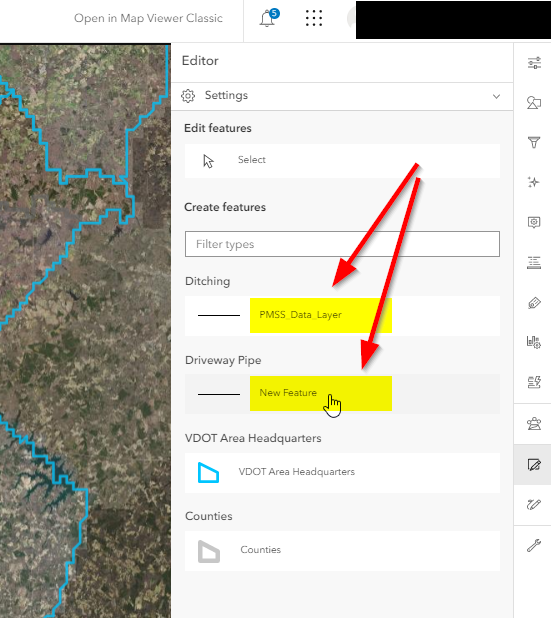This screenshot has height=618, width=551.
Task: Open the Properties sliders icon in sidebar
Action: [534, 63]
